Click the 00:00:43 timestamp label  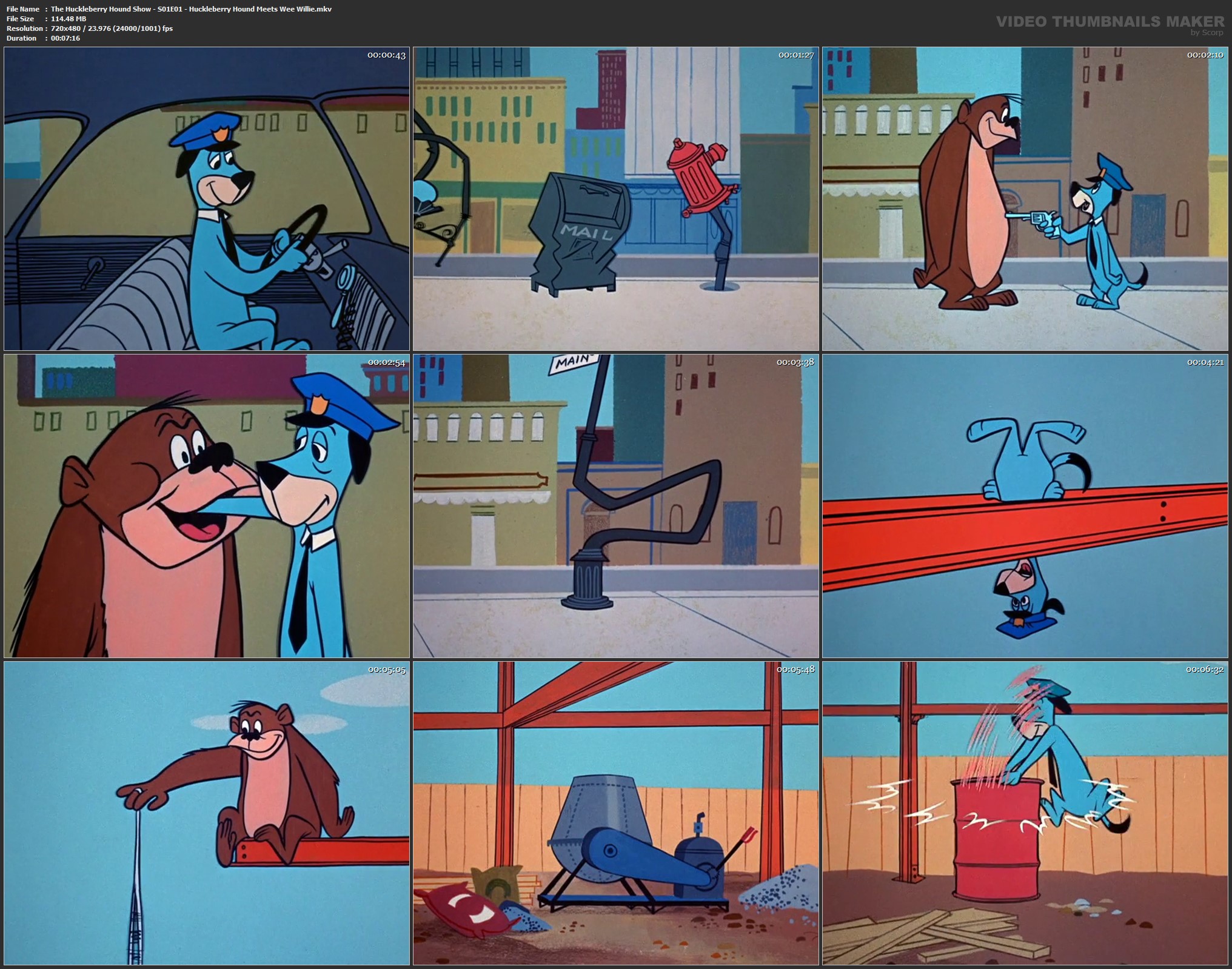pos(386,55)
